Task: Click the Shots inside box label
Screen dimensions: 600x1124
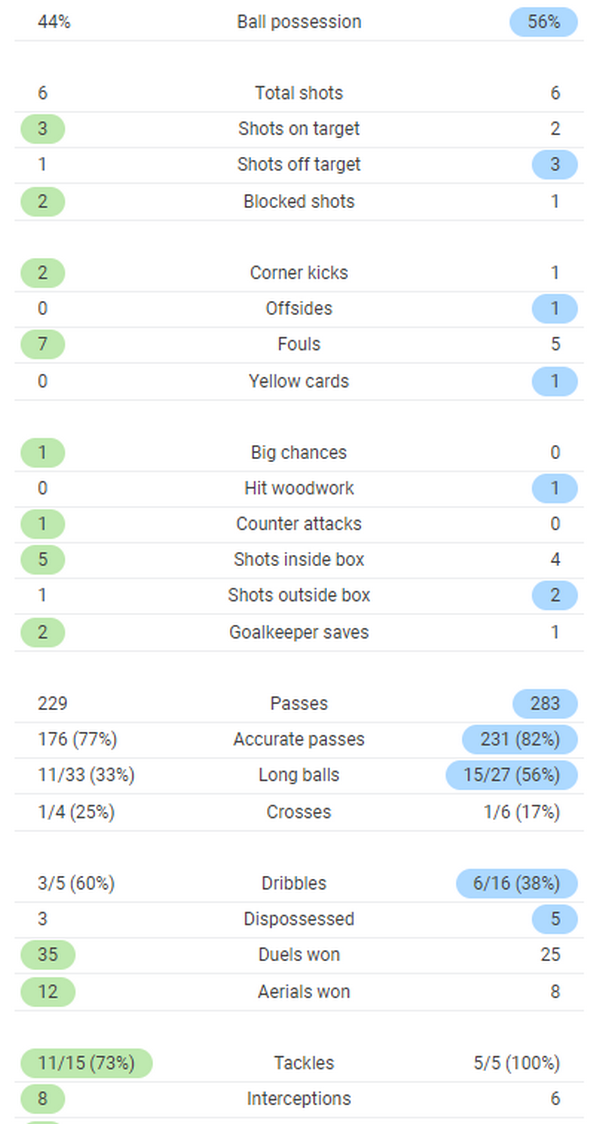Action: 299,560
